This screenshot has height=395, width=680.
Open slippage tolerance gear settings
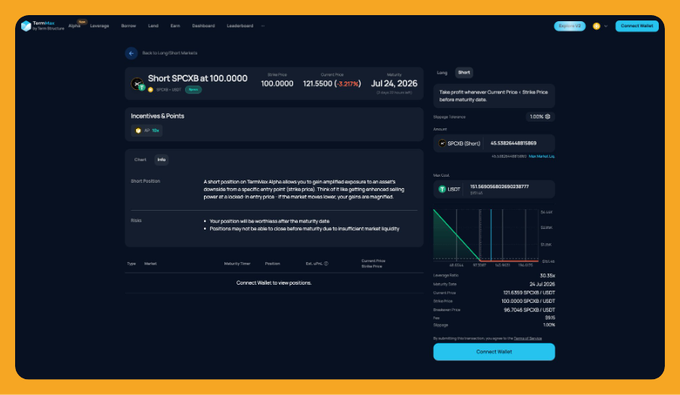coord(548,117)
